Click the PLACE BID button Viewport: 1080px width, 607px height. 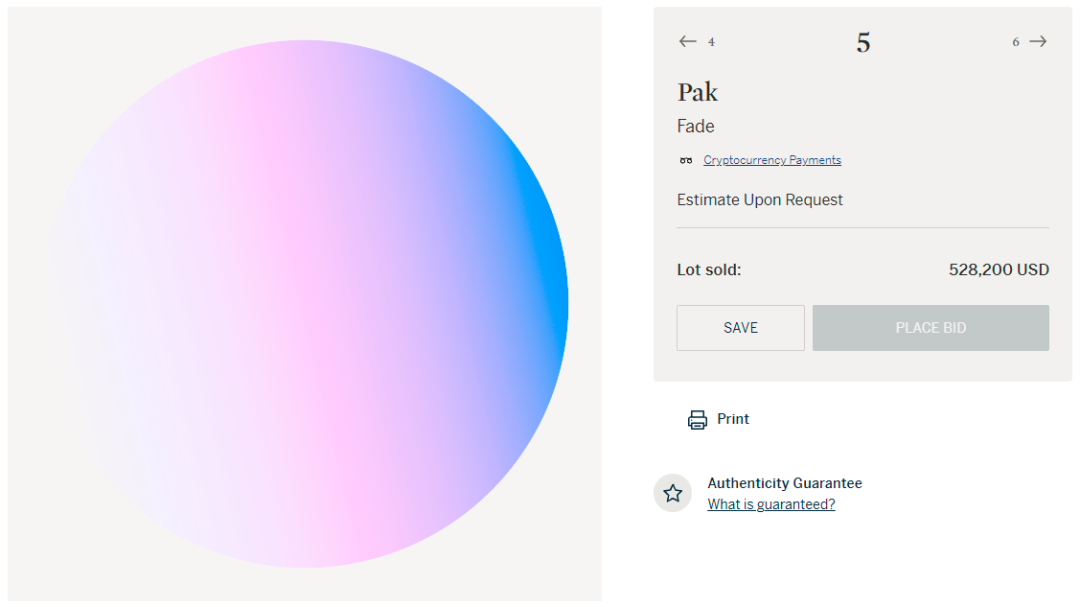(x=930, y=328)
